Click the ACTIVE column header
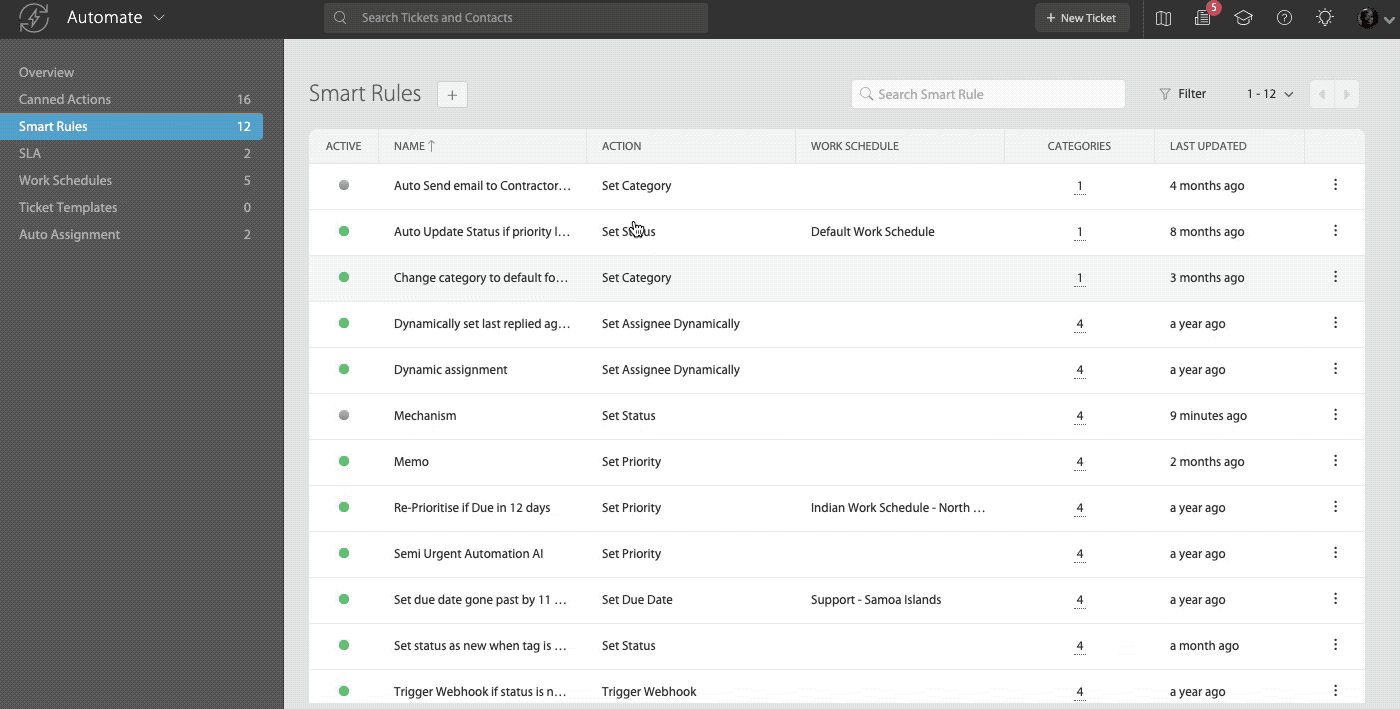Viewport: 1400px width, 709px height. (343, 146)
